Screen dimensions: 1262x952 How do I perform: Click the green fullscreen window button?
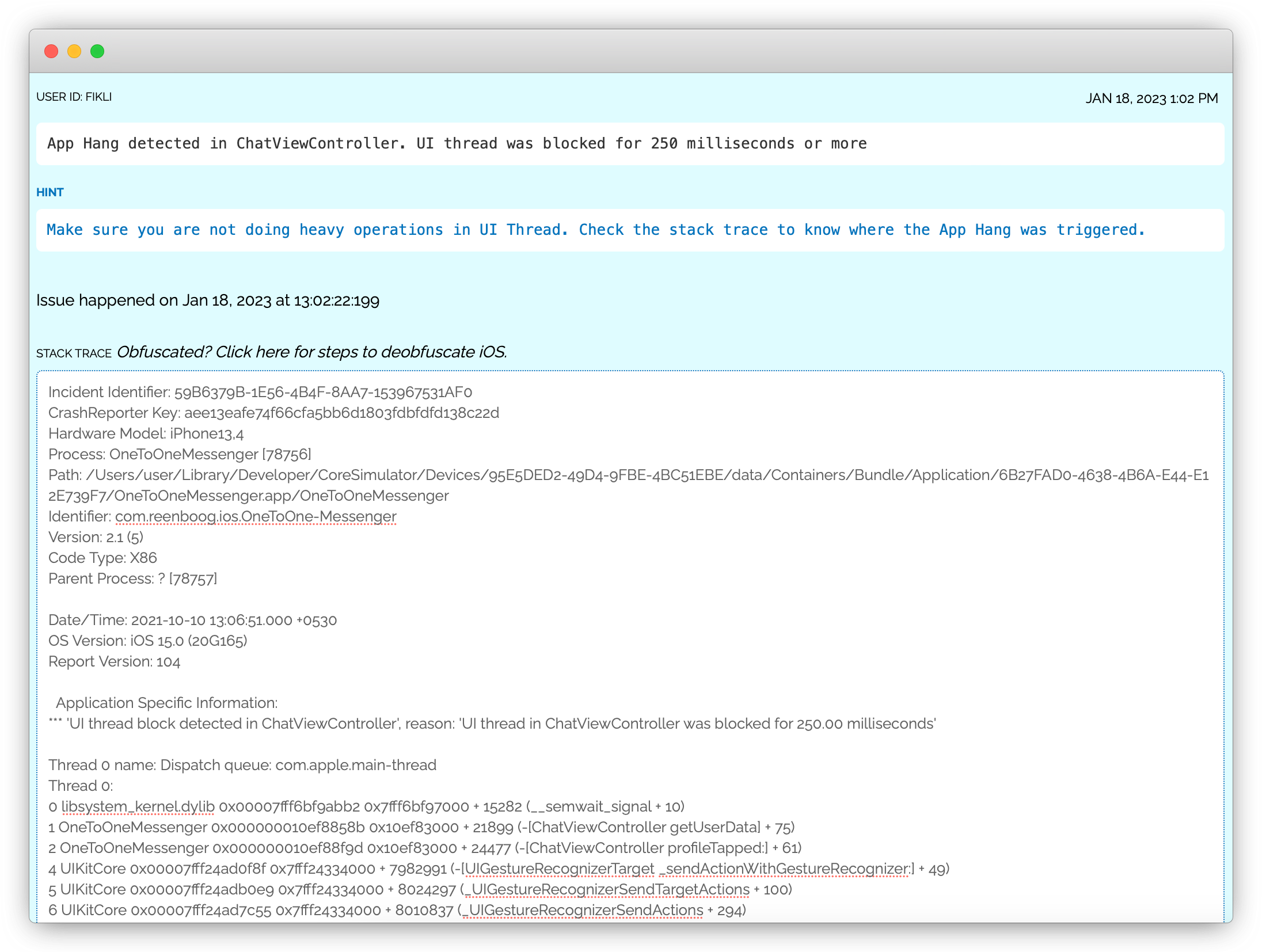tap(97, 51)
